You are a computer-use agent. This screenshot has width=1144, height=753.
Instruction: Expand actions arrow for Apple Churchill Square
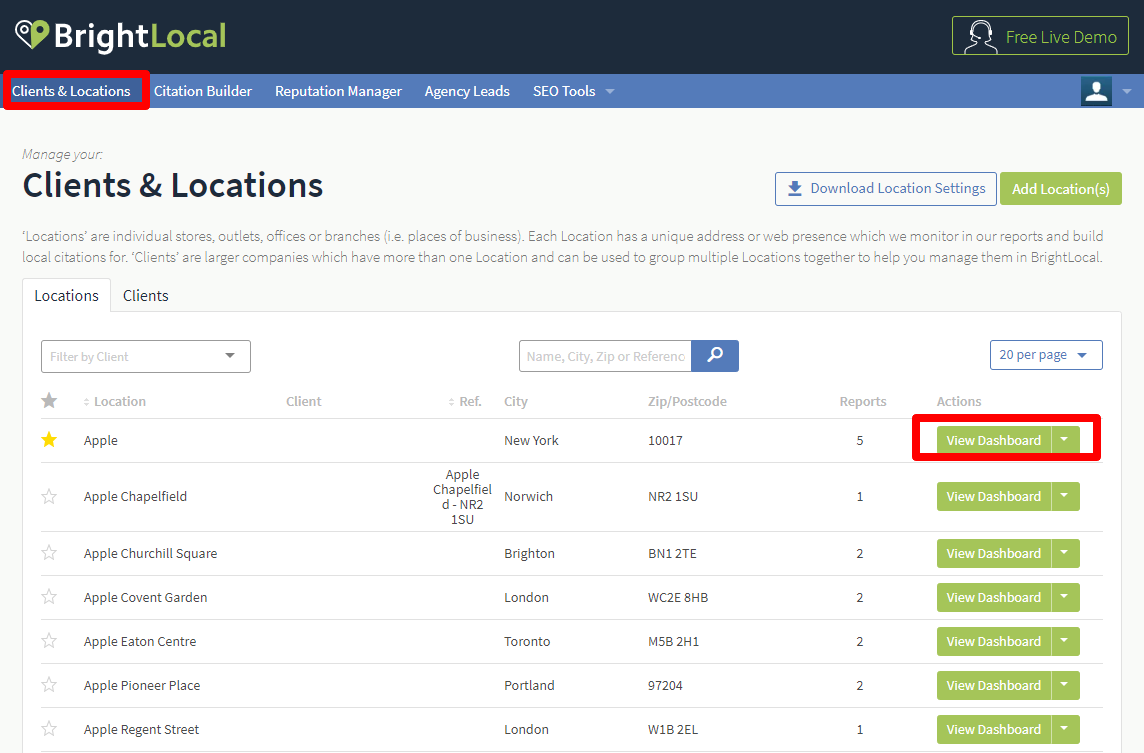pos(1065,553)
